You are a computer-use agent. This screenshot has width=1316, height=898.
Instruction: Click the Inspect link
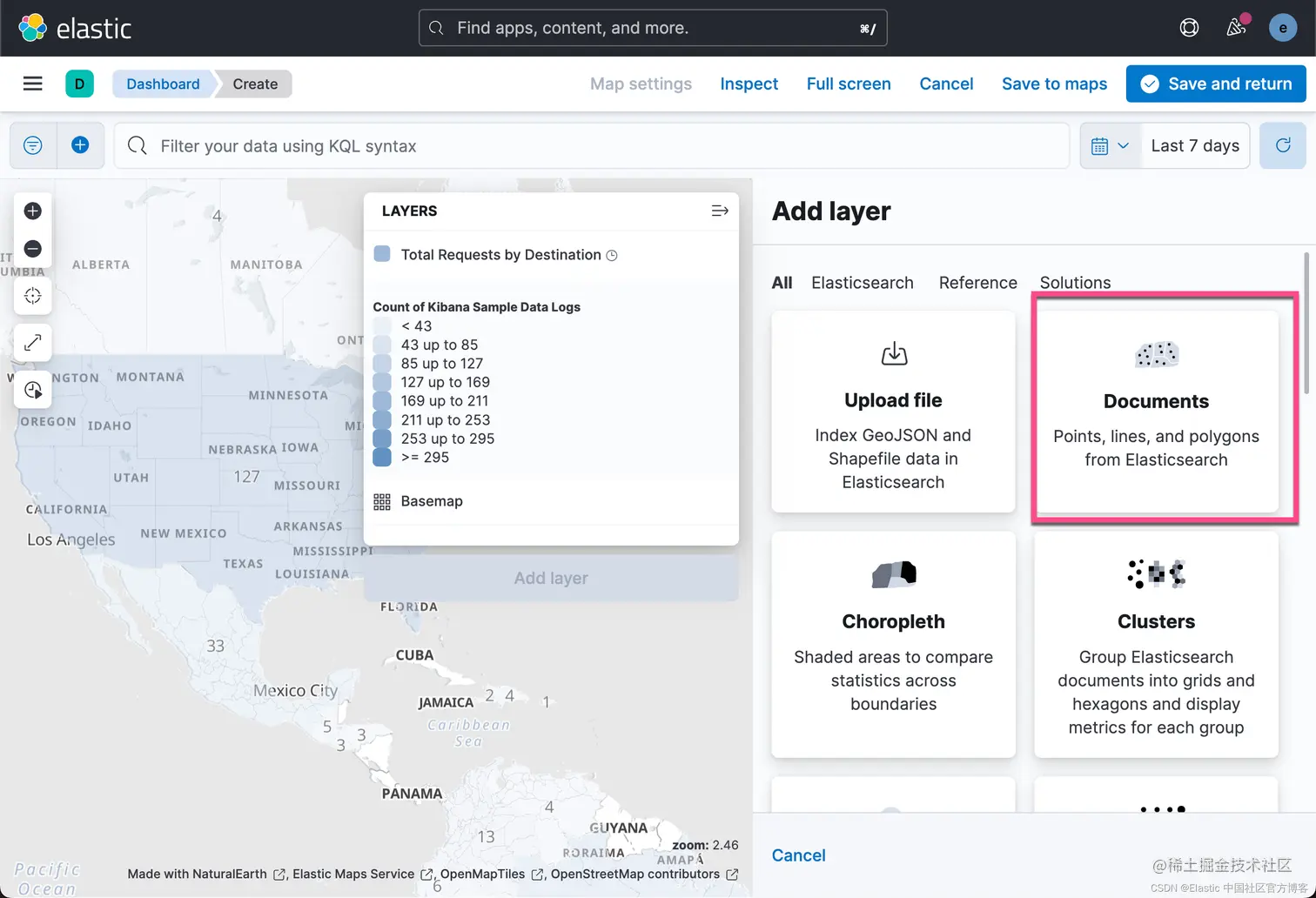point(749,84)
